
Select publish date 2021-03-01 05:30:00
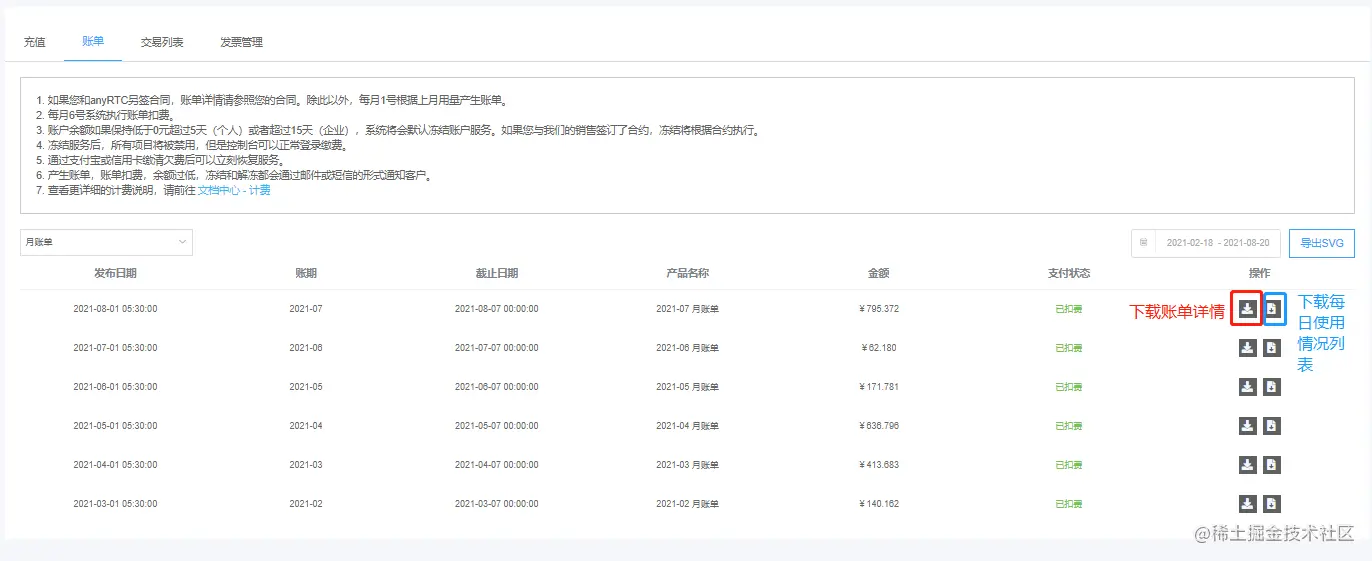click(x=115, y=504)
